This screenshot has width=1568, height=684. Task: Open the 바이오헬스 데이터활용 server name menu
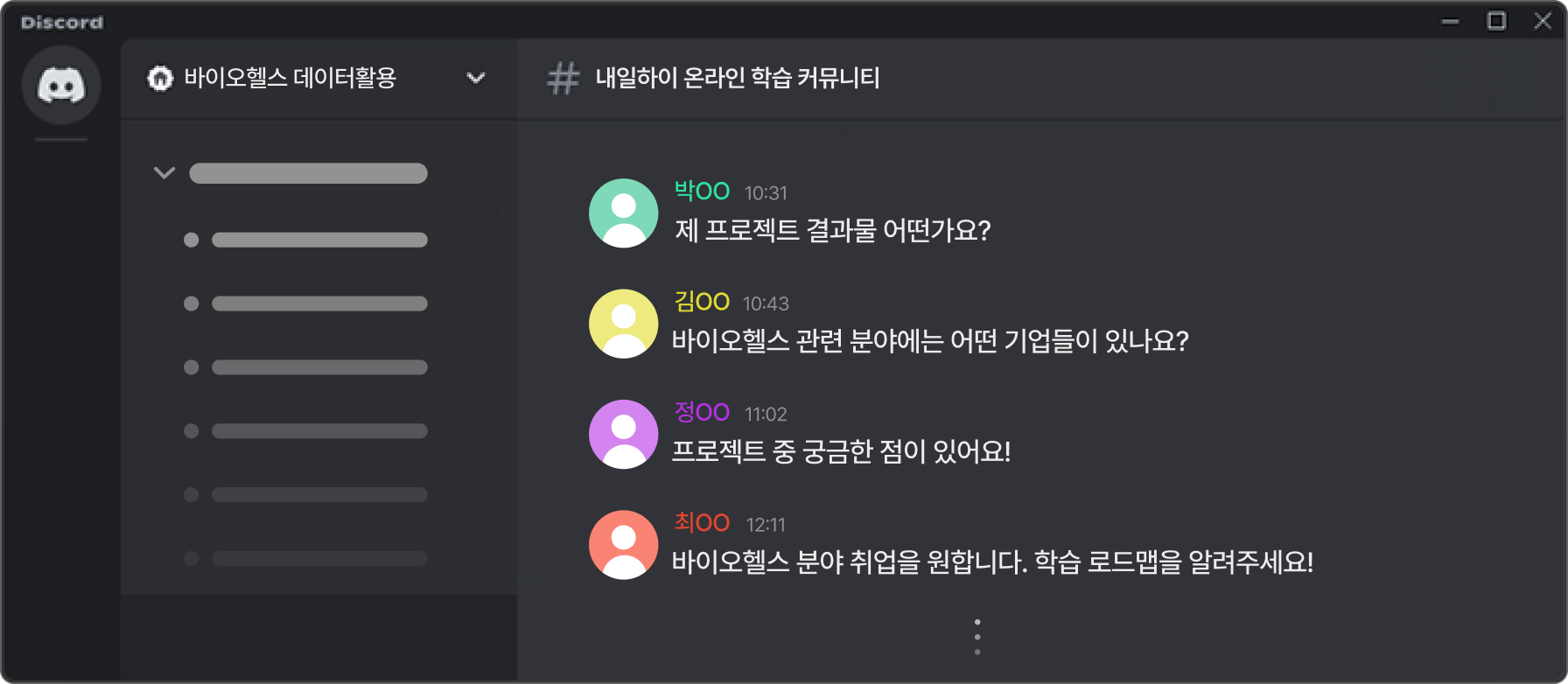[290, 78]
